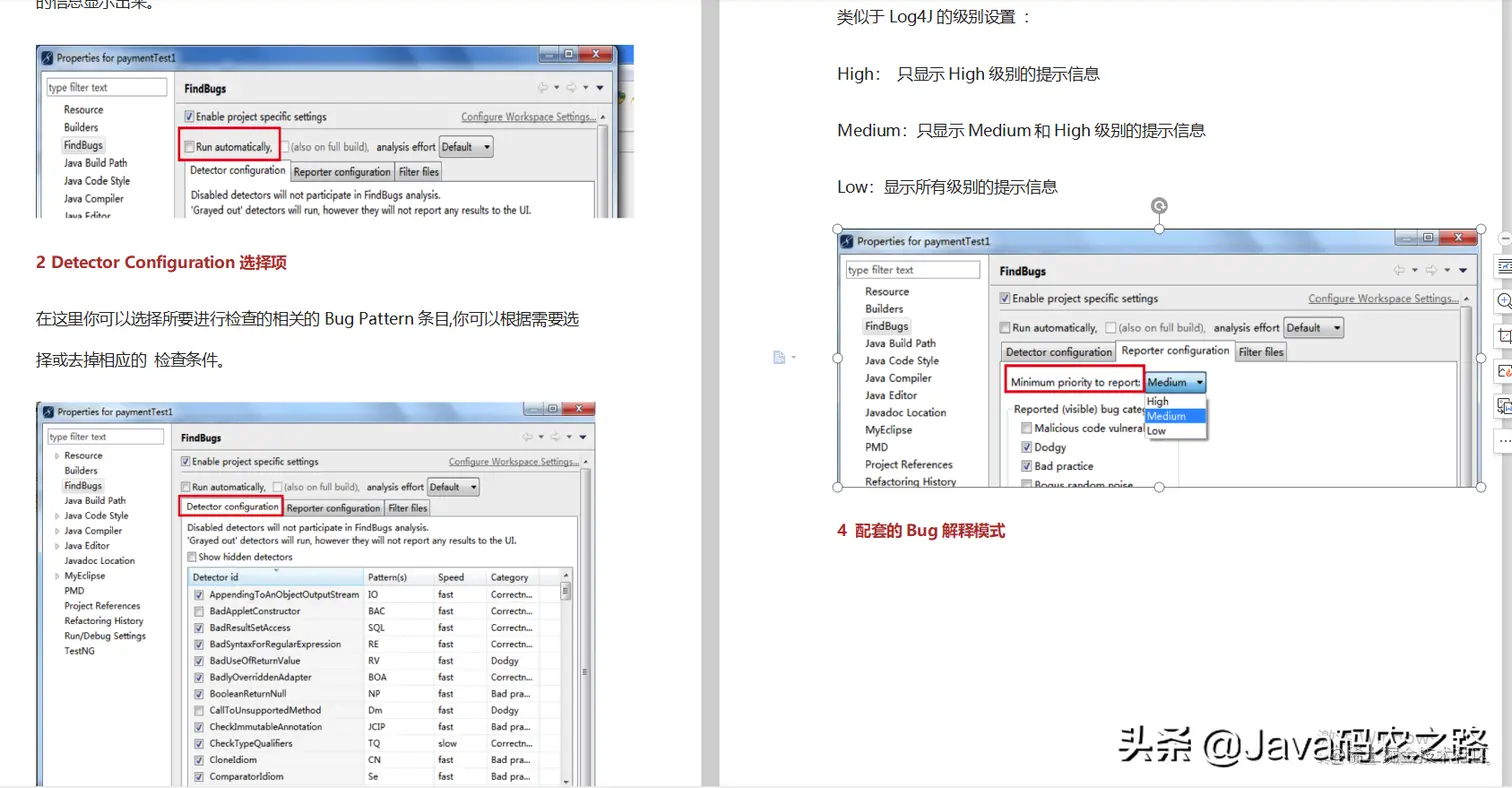Open the screenshot crop tool in right sidebar
Viewport: 1512px width, 788px height.
(1505, 336)
